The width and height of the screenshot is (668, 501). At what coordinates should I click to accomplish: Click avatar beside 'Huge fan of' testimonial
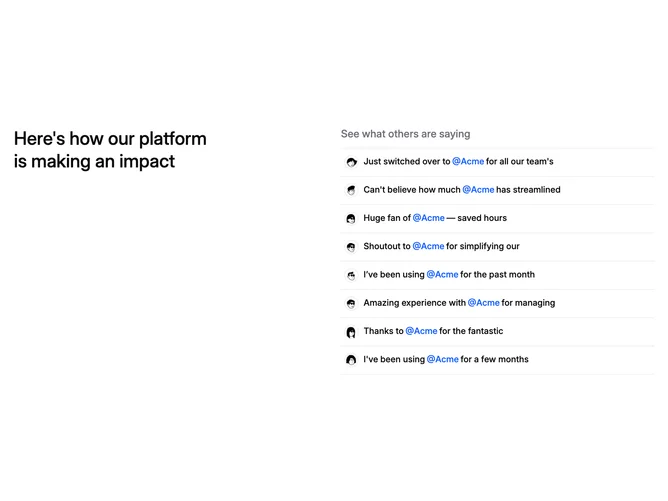tap(351, 219)
